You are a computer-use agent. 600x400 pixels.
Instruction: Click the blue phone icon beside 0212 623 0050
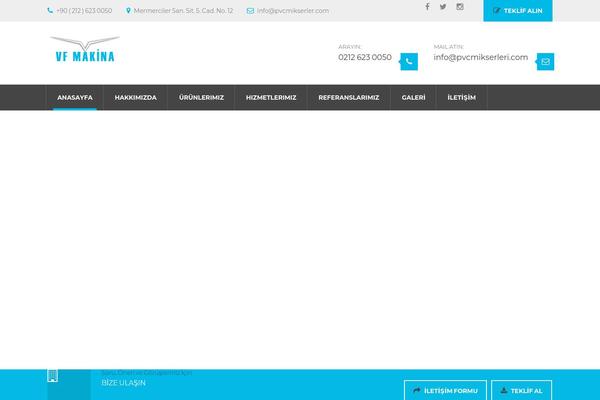[409, 62]
